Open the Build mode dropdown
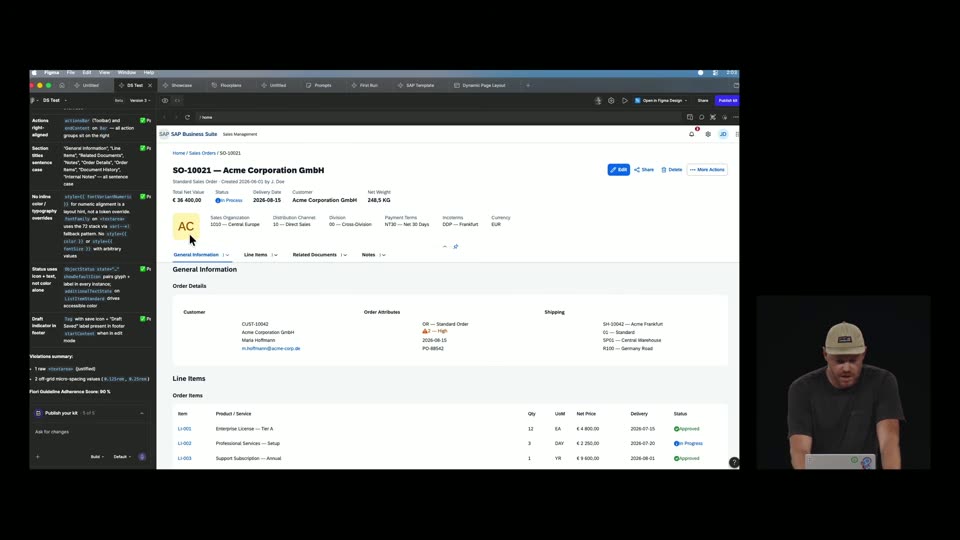The width and height of the screenshot is (960, 540). (97, 457)
